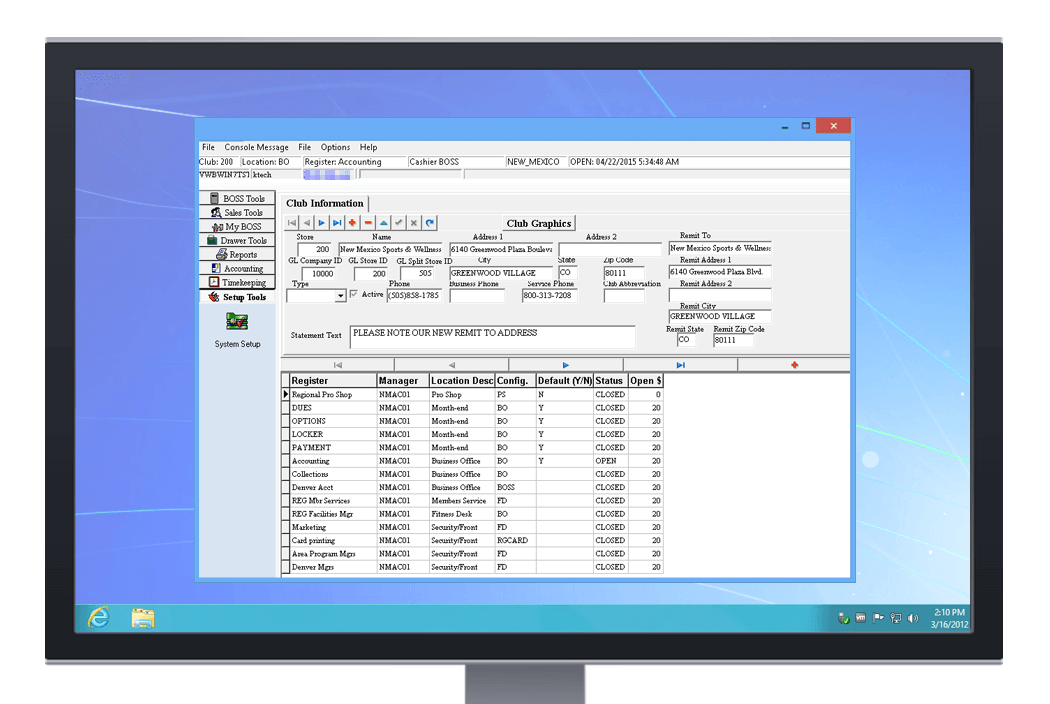Click the Service Phone field
This screenshot has width=1050, height=704.
tap(550, 295)
